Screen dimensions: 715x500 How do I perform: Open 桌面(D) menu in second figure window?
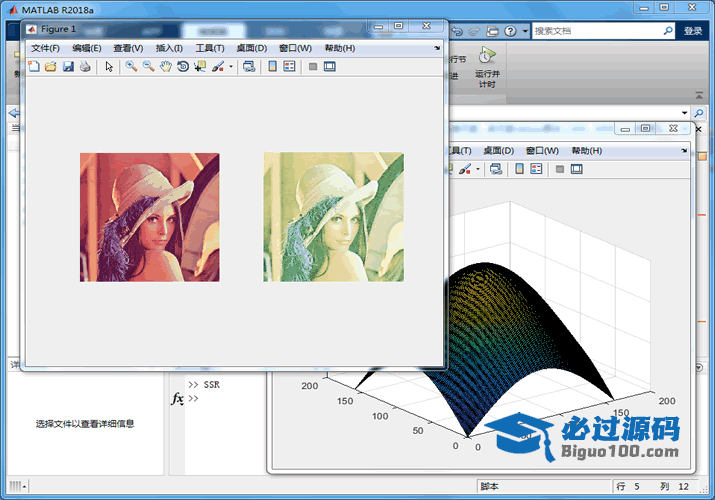pos(498,150)
